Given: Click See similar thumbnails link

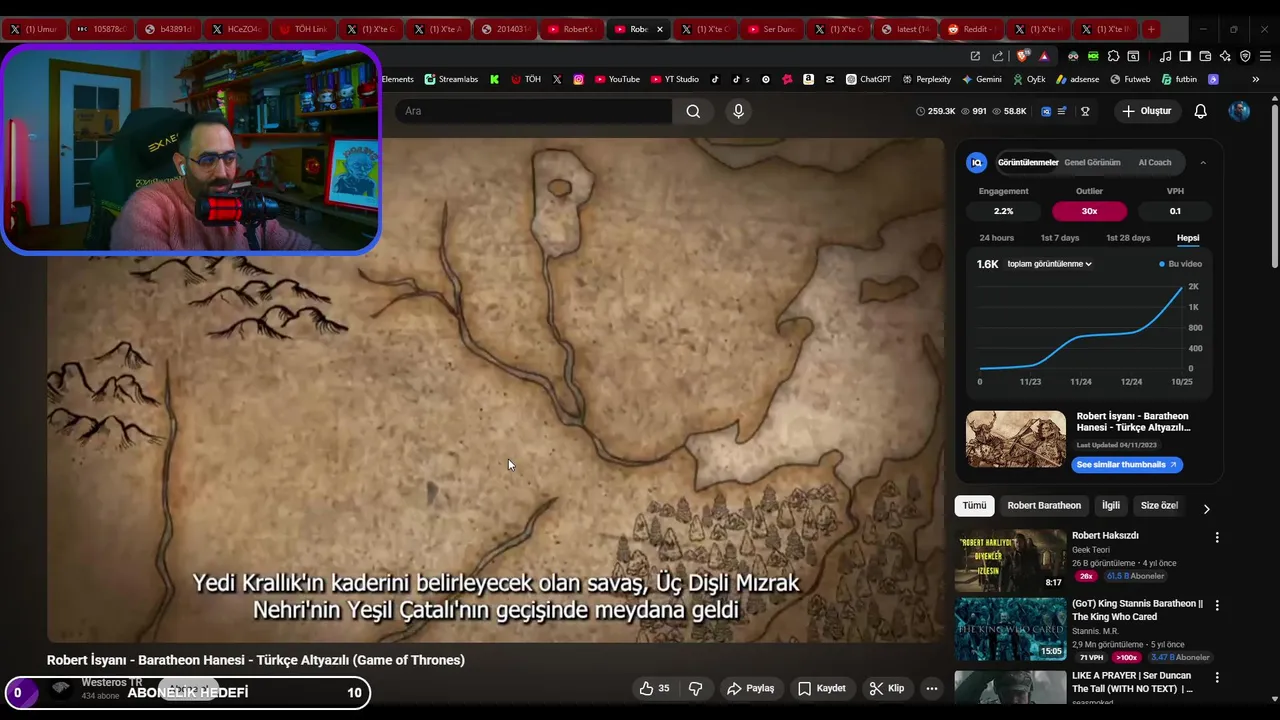Looking at the screenshot, I should click(x=1127, y=464).
